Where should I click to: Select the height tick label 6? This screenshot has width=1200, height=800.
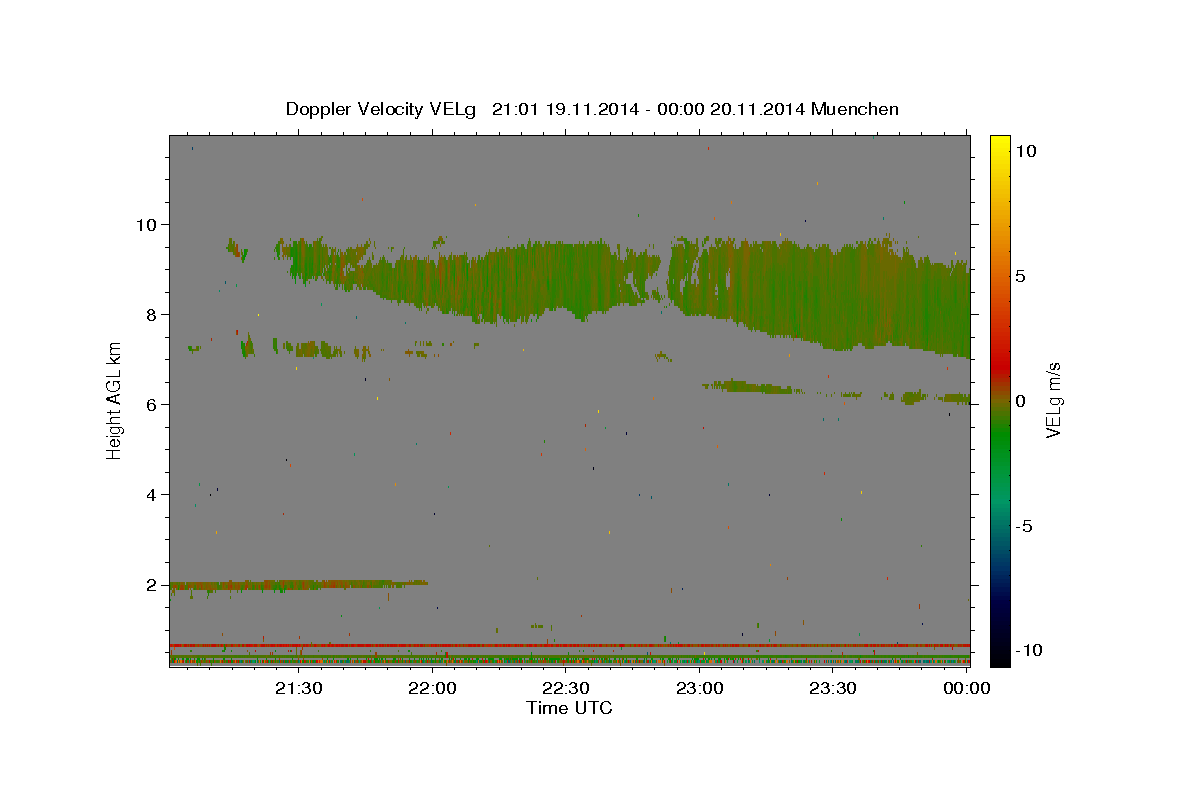tap(153, 404)
